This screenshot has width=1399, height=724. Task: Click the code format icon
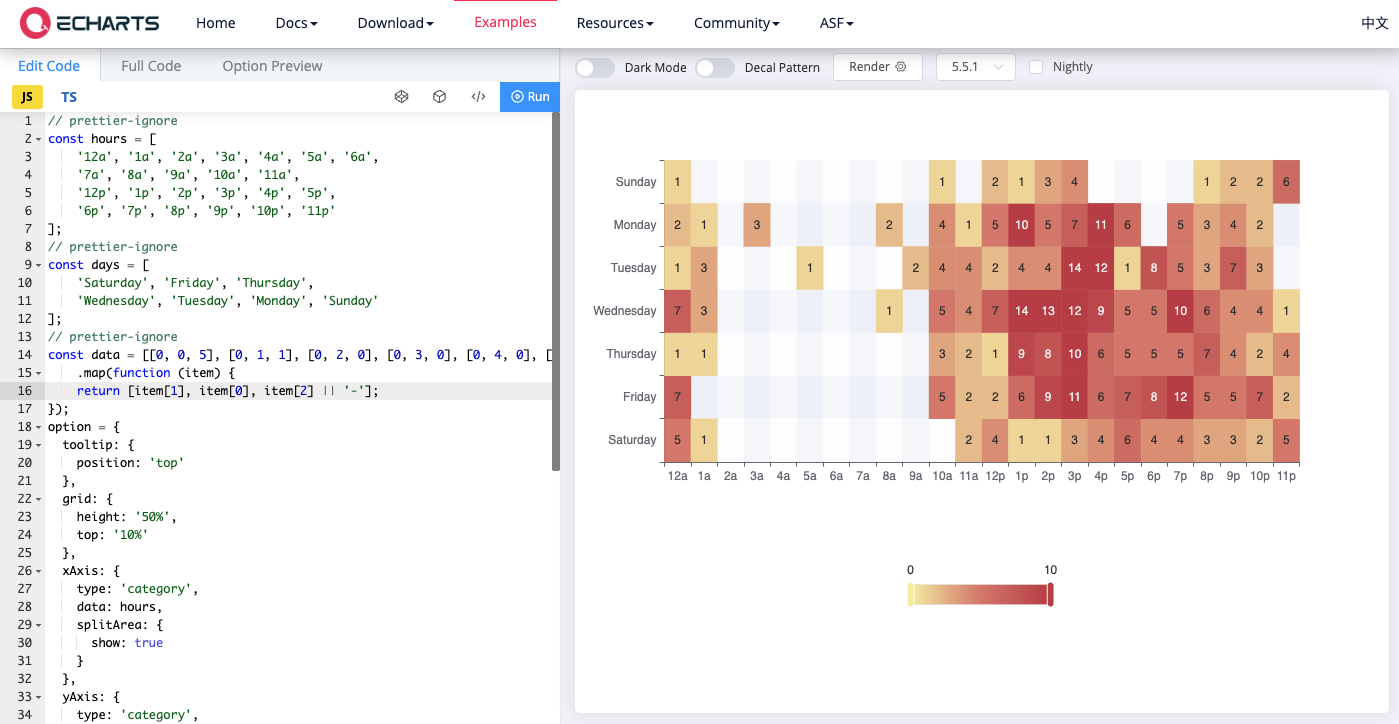478,97
